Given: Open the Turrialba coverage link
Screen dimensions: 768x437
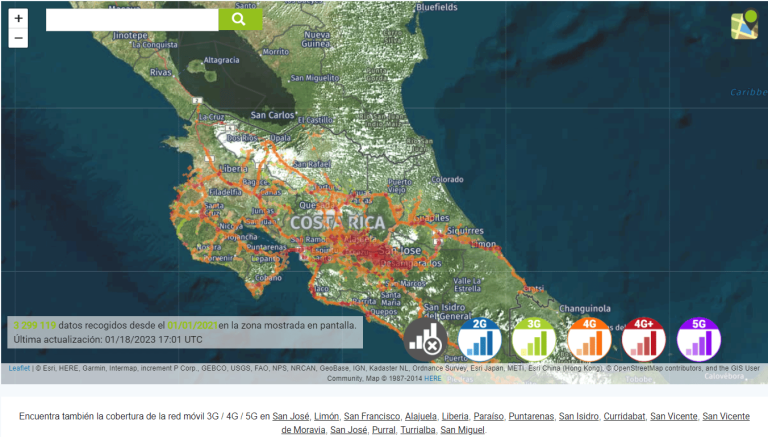Looking at the screenshot, I should (418, 430).
